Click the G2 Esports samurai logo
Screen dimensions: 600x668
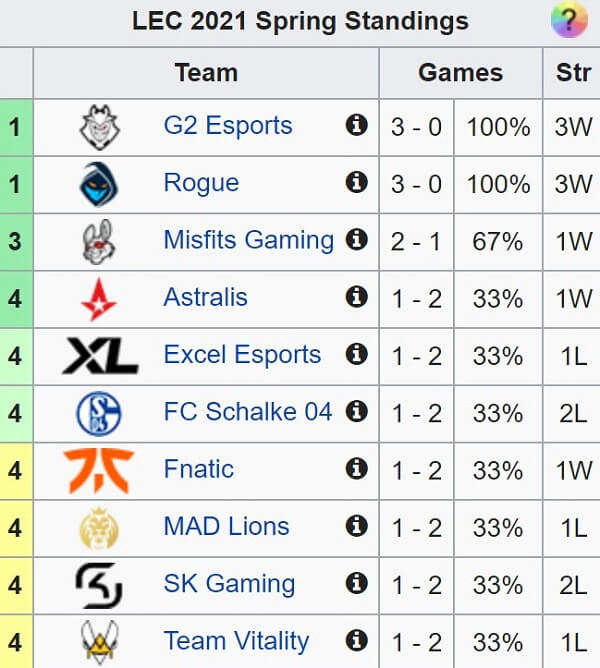tap(100, 127)
